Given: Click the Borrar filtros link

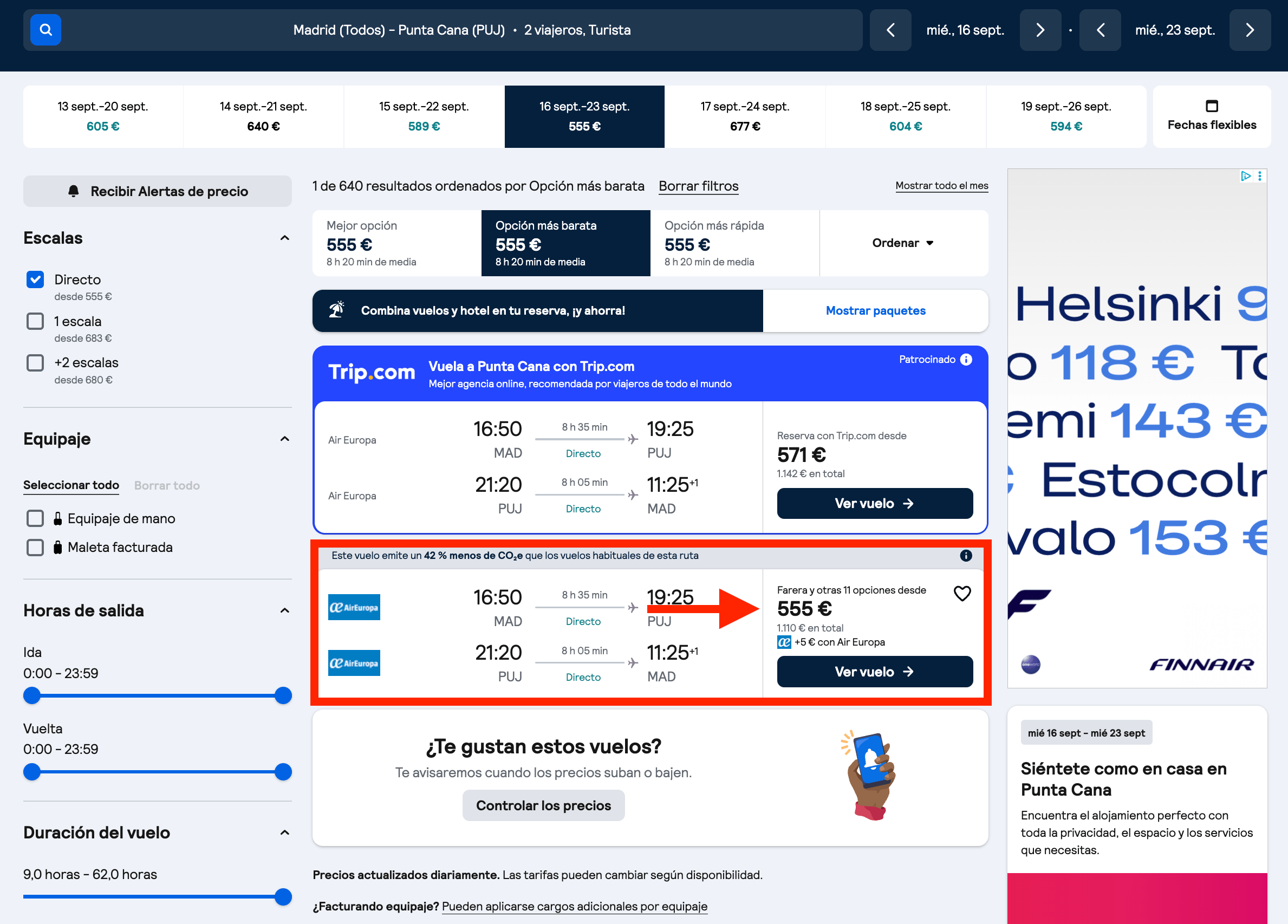Looking at the screenshot, I should pyautogui.click(x=699, y=186).
